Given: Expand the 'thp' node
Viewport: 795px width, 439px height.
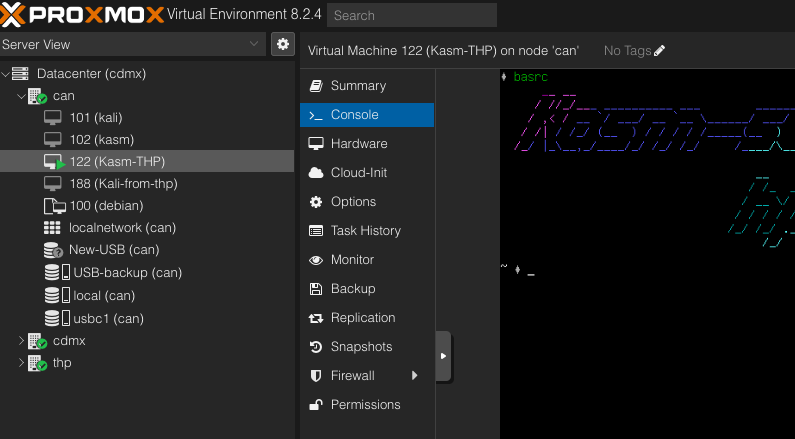Looking at the screenshot, I should tap(22, 363).
